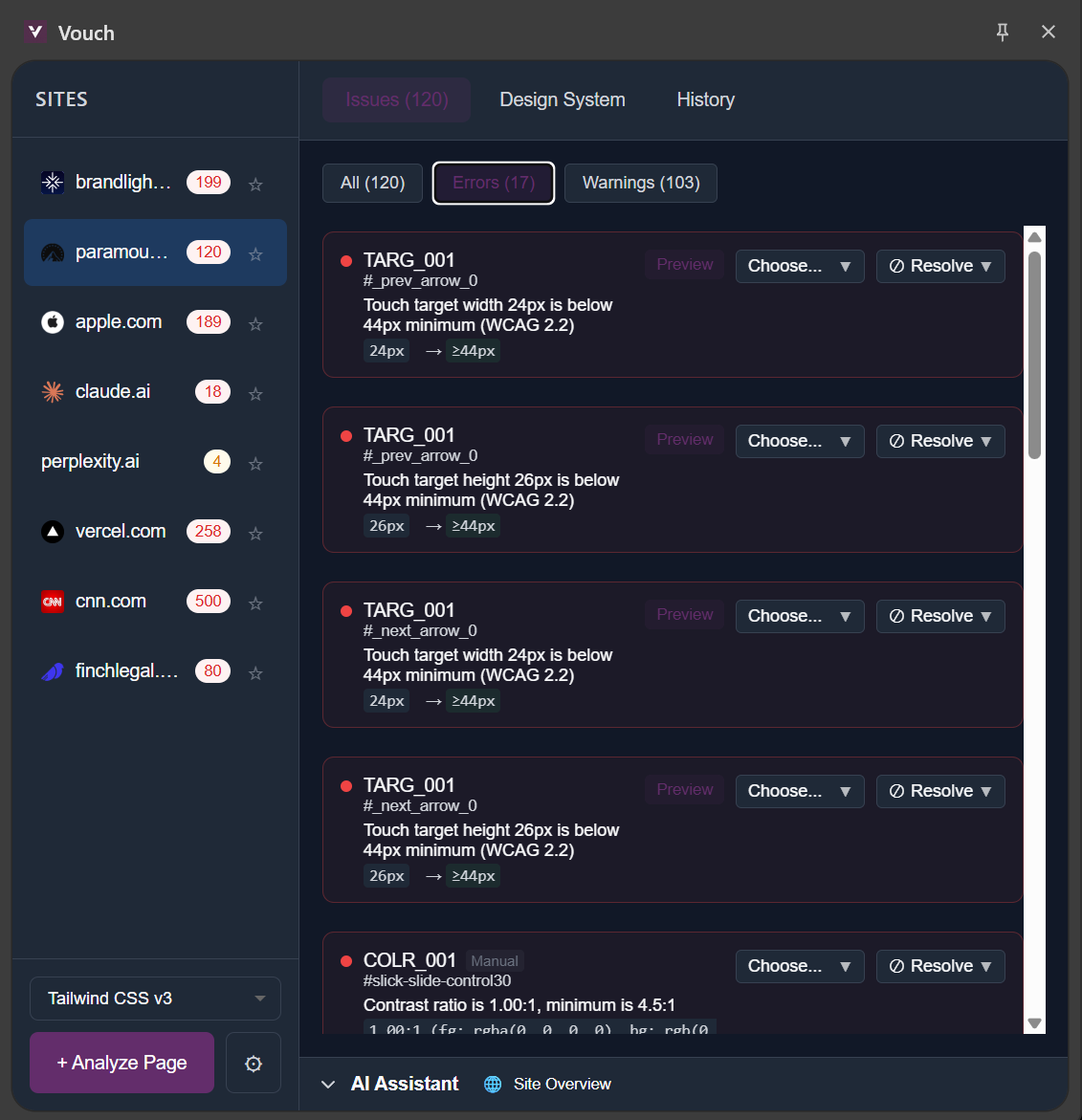Filter issues by Warnings (103)
Image resolution: width=1082 pixels, height=1120 pixels.
(x=640, y=183)
